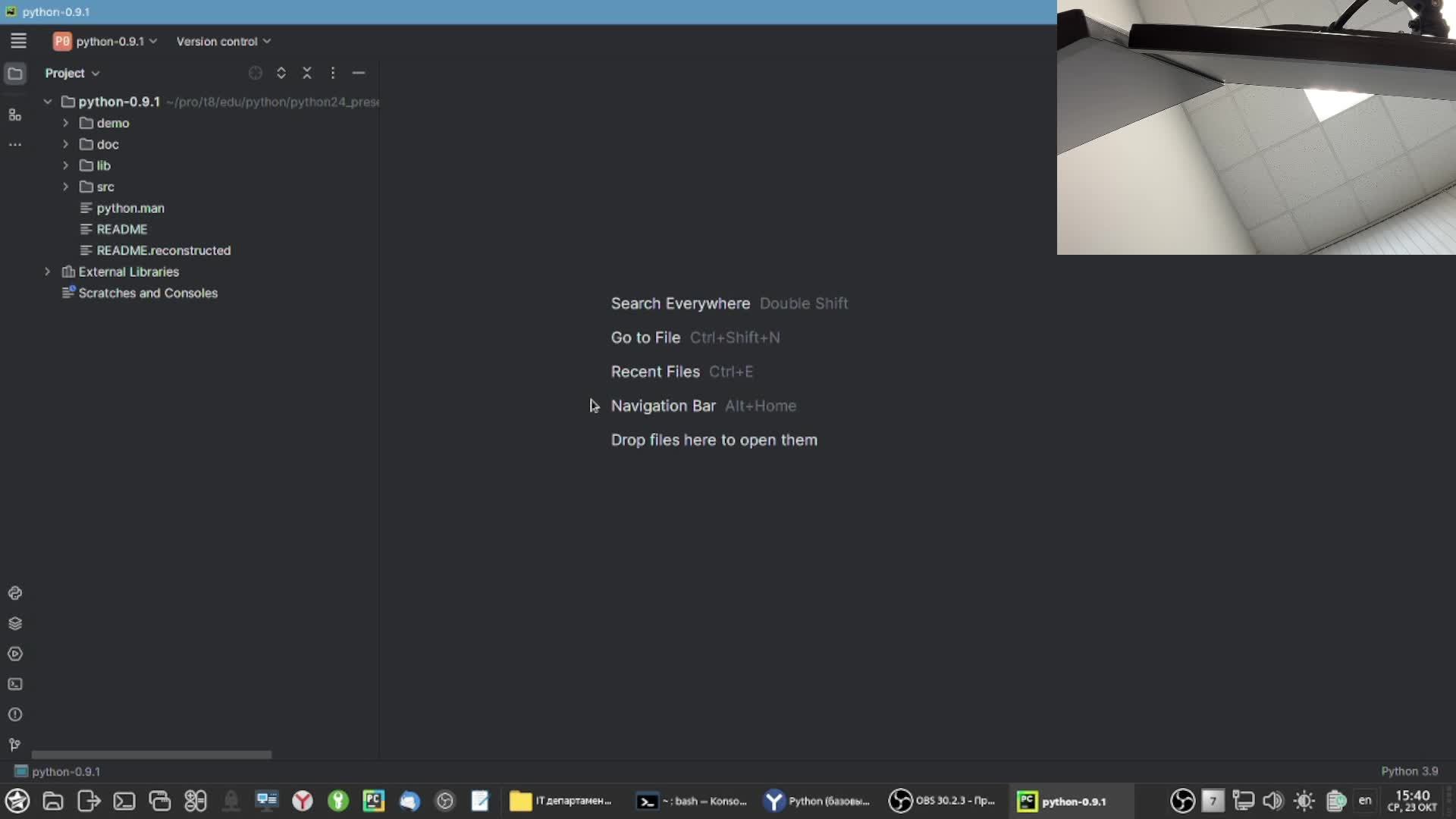This screenshot has width=1456, height=819.
Task: Open the main hamburger menu
Action: [18, 41]
